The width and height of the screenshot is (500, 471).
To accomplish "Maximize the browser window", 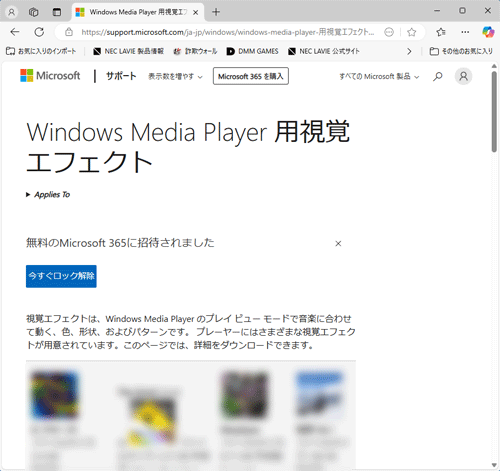I will point(462,11).
